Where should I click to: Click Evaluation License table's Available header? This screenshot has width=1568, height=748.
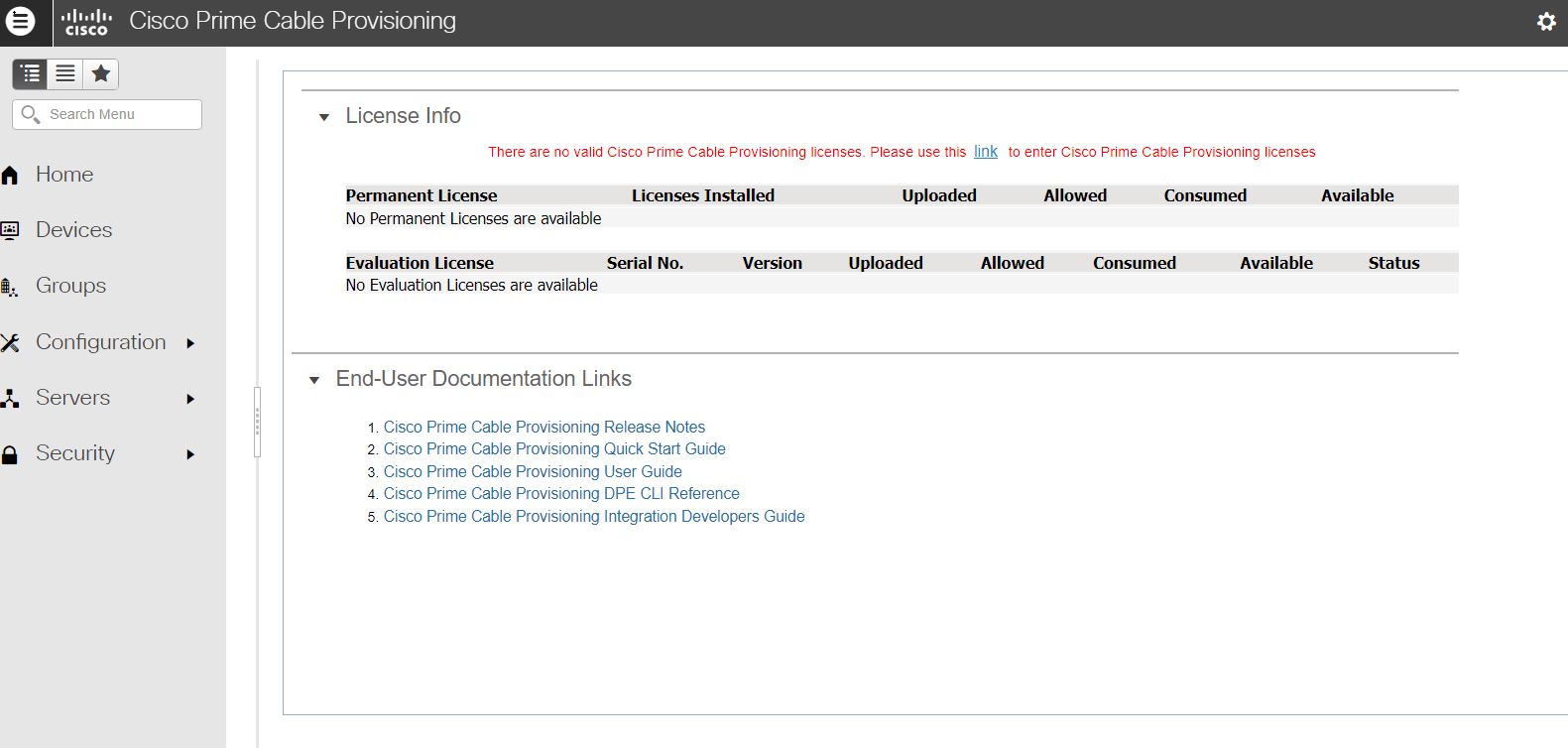(1276, 263)
